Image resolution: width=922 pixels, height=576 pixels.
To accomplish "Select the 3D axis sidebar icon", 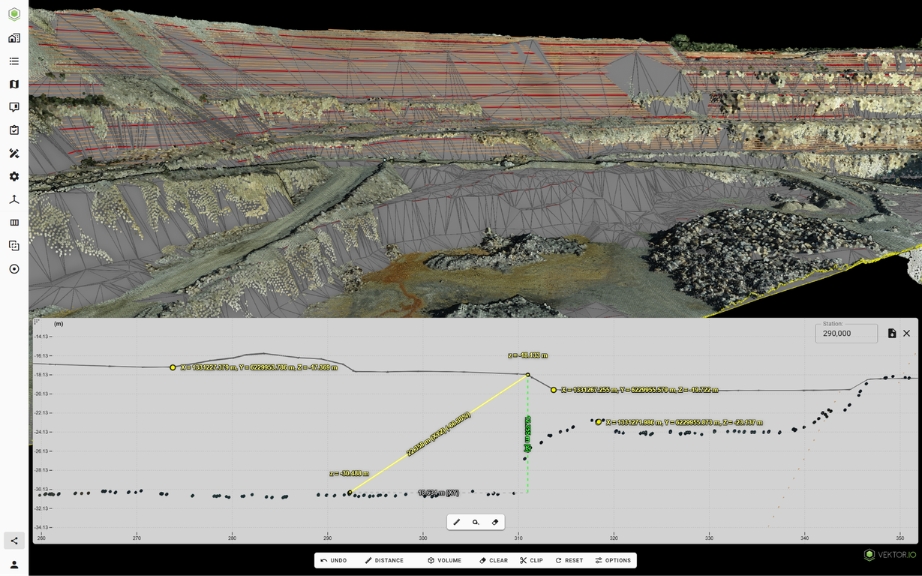I will [14, 199].
